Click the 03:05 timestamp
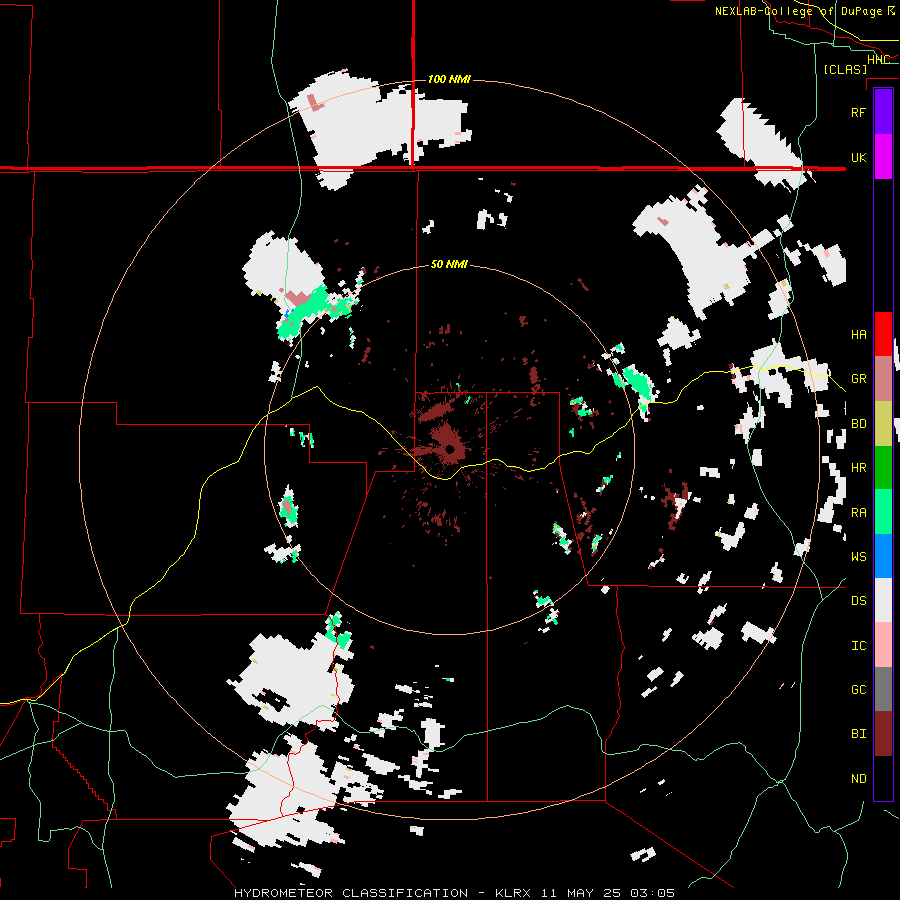 tap(651, 893)
